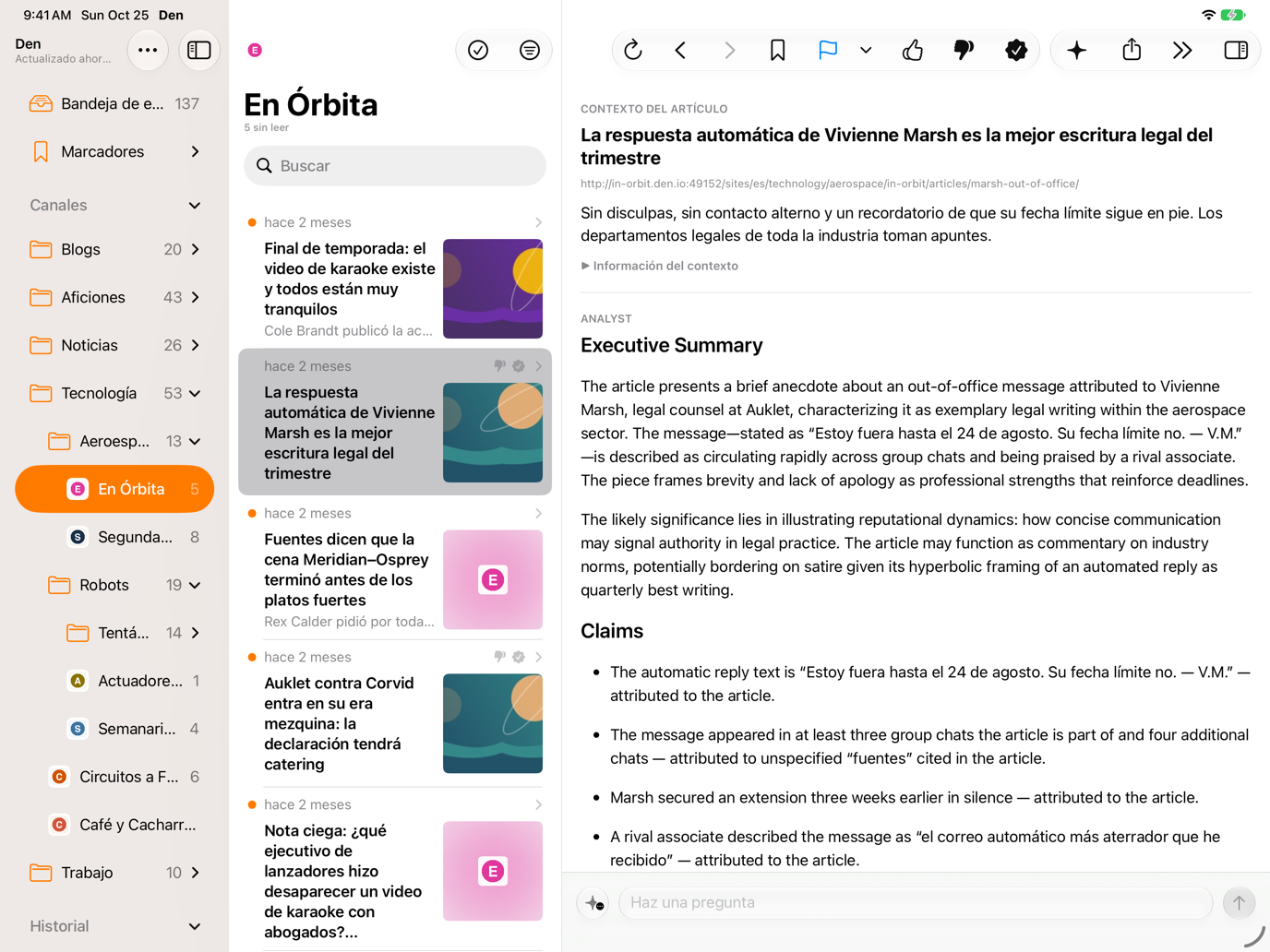
Task: Click the Haz una pregunta field
Action: 915,902
